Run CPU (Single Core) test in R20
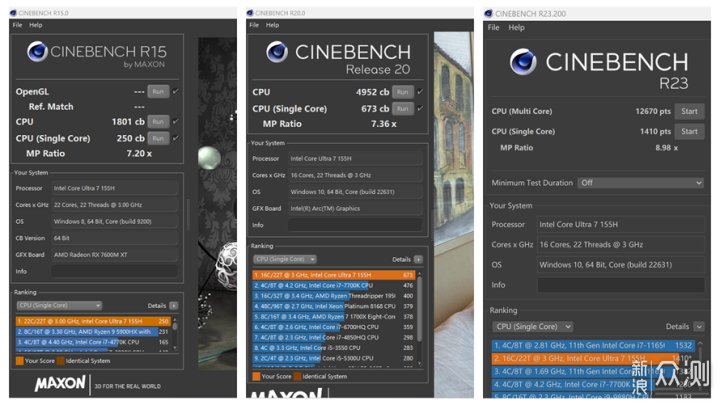The width and height of the screenshot is (720, 405). pyautogui.click(x=403, y=109)
